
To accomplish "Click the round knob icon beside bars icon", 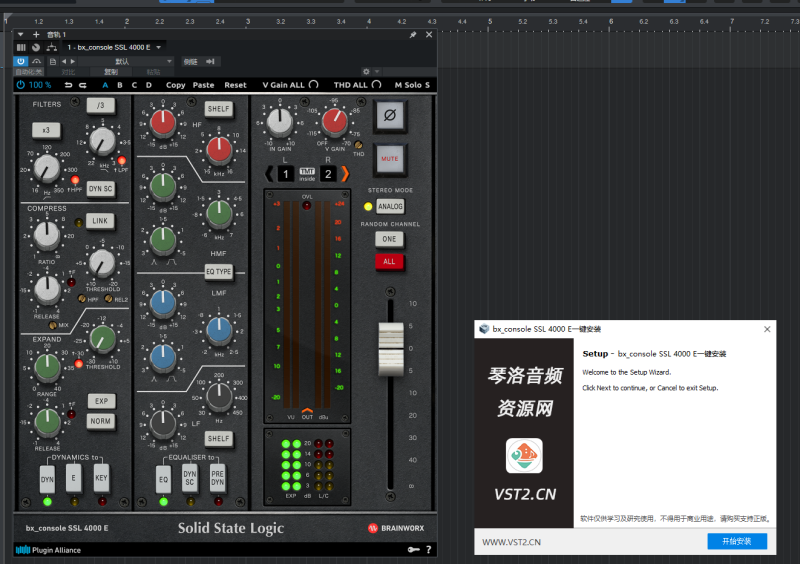I will point(36,47).
